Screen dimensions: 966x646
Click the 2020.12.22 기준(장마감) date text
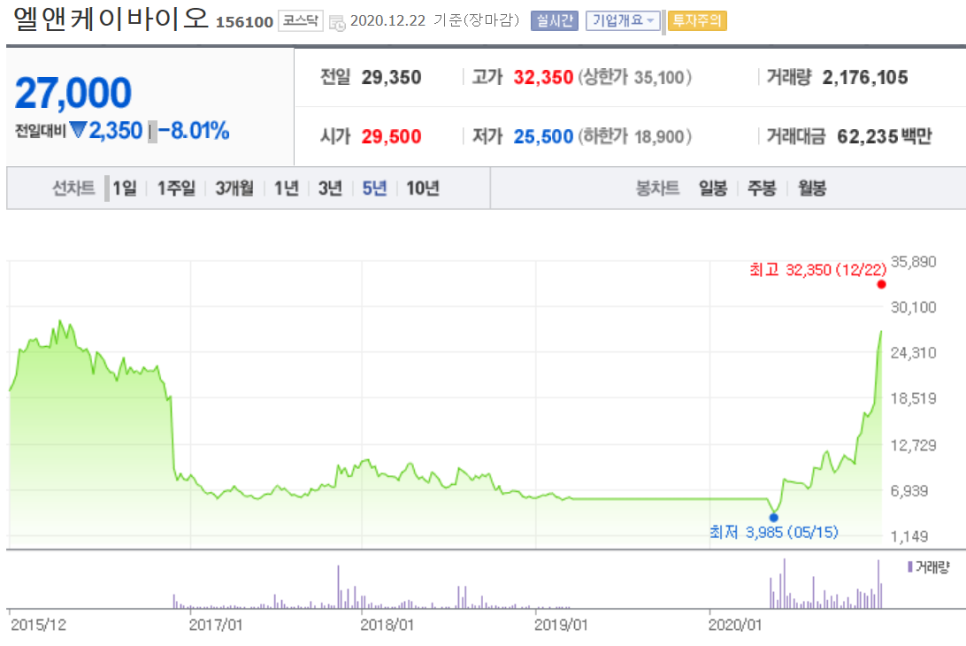434,21
